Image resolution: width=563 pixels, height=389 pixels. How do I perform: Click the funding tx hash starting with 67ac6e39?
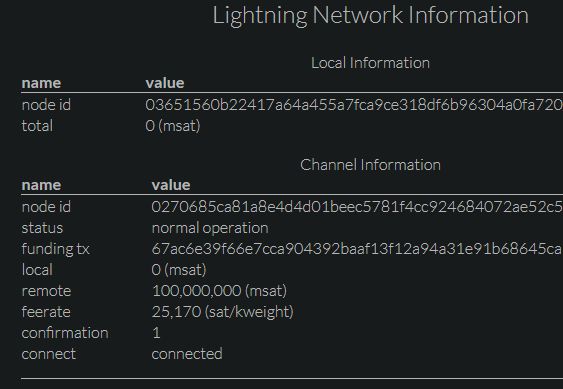click(x=357, y=249)
